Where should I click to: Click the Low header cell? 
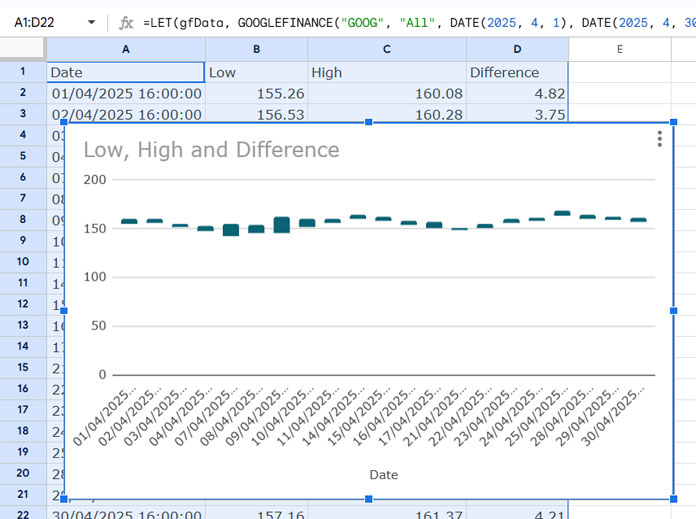coord(257,72)
